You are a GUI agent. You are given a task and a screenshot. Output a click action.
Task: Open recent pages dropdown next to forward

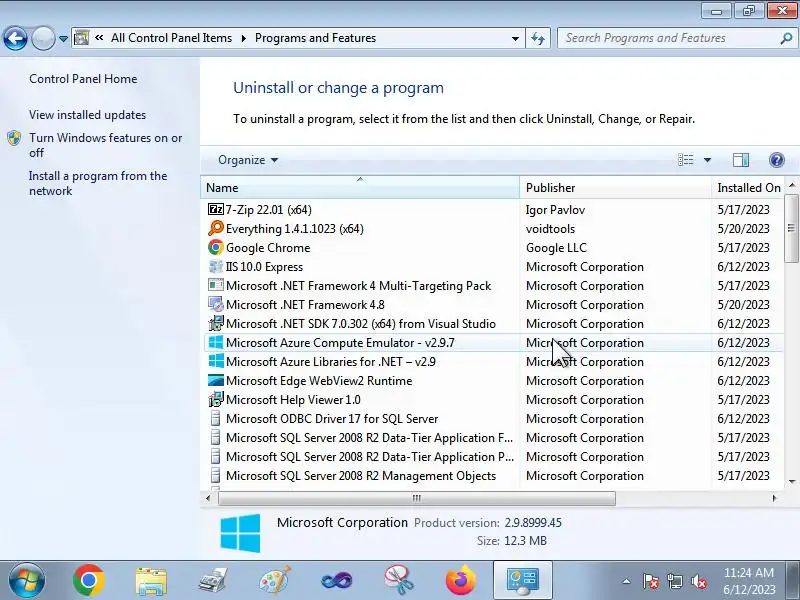[x=63, y=39]
